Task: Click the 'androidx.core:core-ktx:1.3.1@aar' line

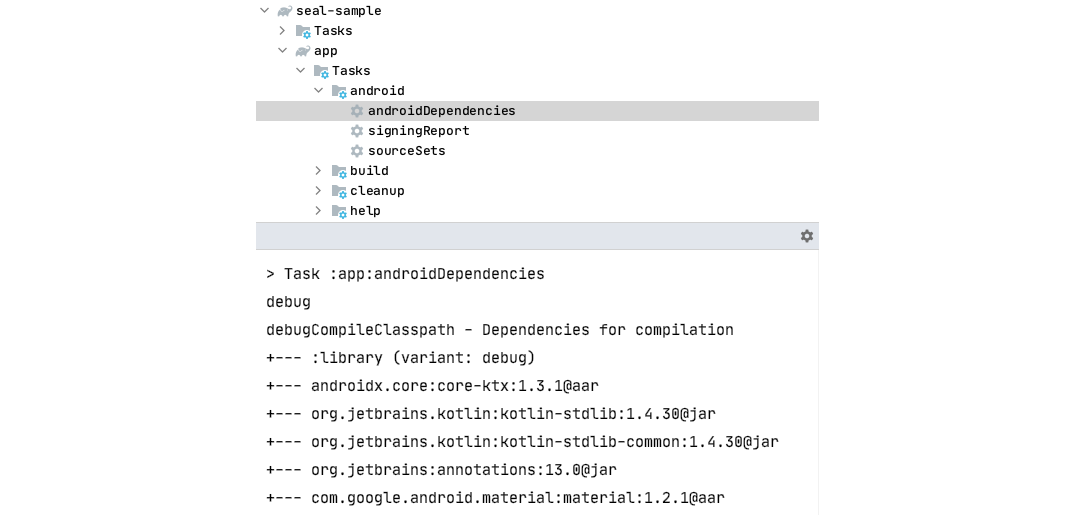Action: 433,386
